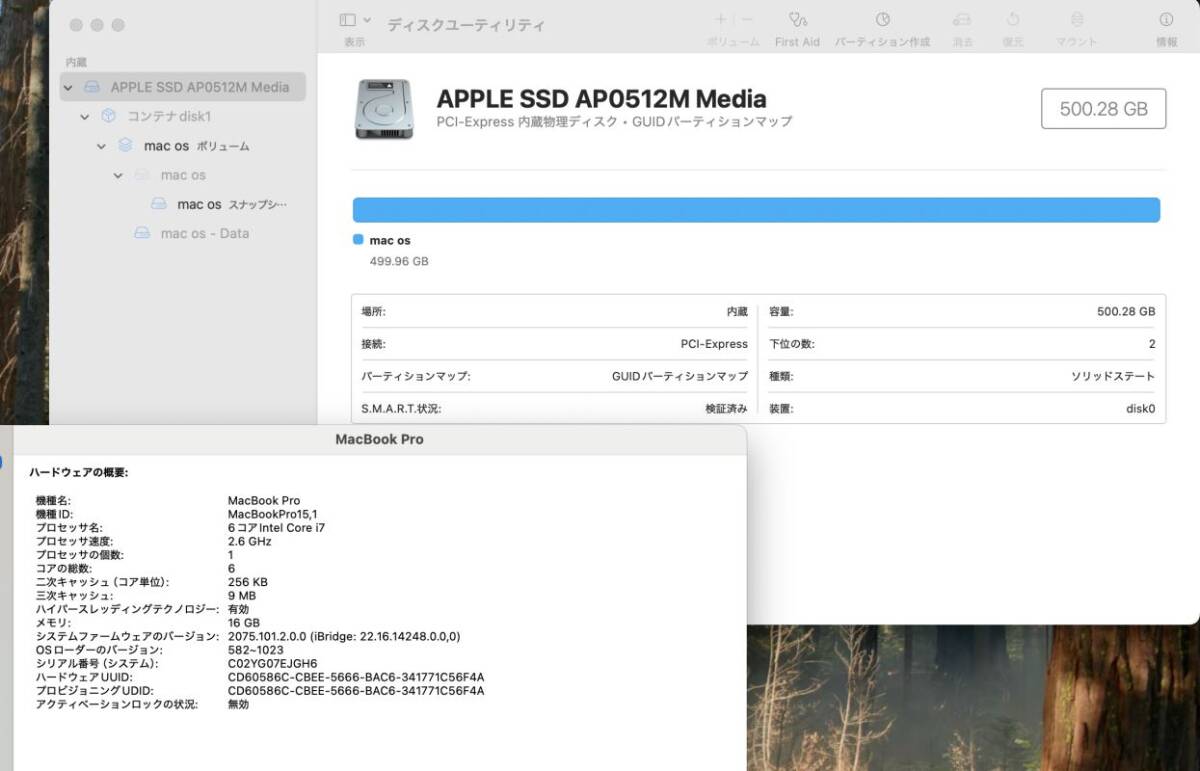Collapse the APPLE SSD AP0512M Media disclosure arrow
This screenshot has height=771, width=1200.
point(68,88)
